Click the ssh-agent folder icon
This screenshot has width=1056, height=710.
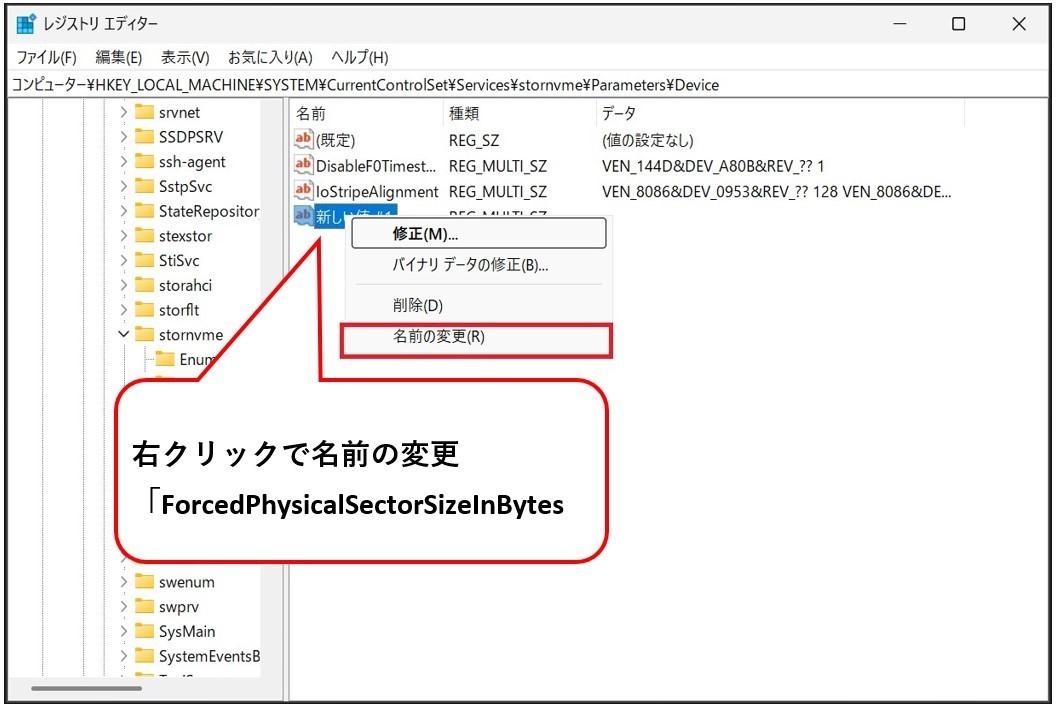pos(144,162)
